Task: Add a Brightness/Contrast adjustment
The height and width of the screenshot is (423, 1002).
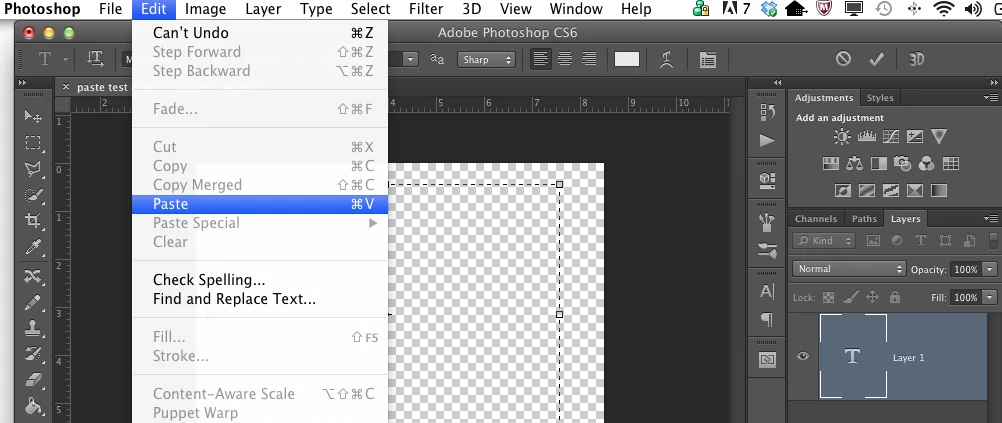Action: [x=842, y=136]
